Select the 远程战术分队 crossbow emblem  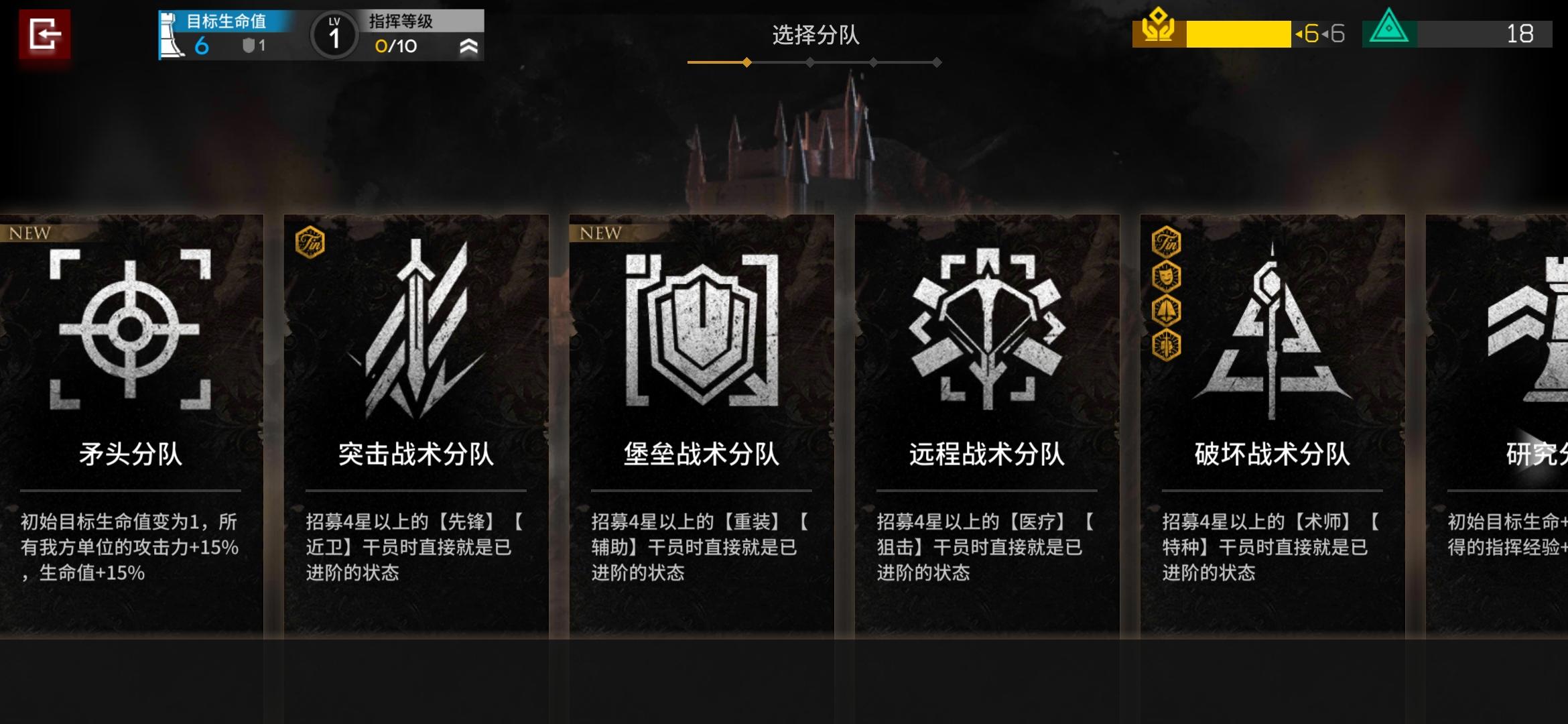[x=987, y=329]
